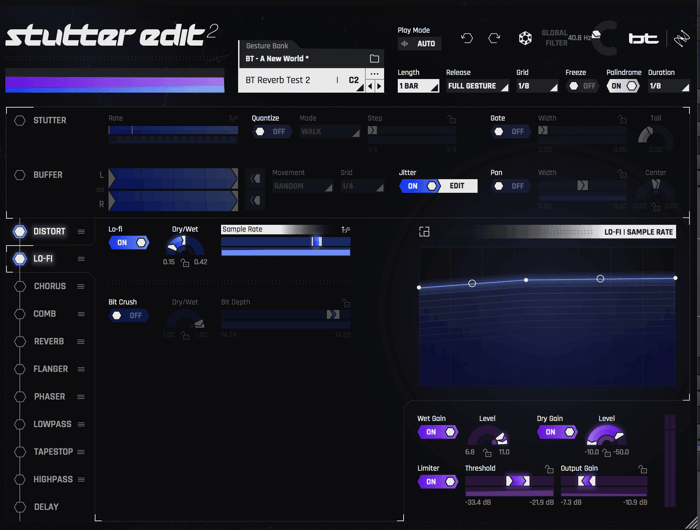Open the Release FULL GESTURE dropdown
This screenshot has height=530, width=700.
(x=478, y=86)
